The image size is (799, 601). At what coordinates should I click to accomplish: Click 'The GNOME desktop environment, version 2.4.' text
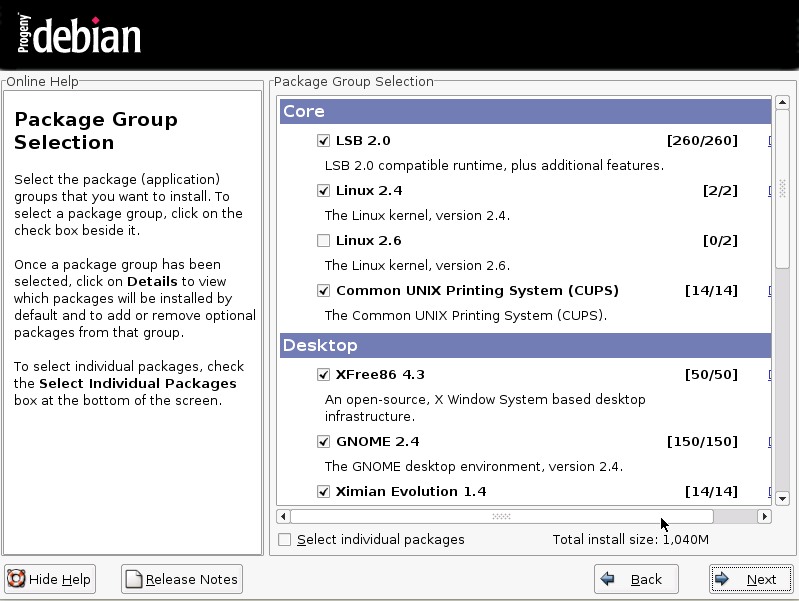click(x=474, y=466)
